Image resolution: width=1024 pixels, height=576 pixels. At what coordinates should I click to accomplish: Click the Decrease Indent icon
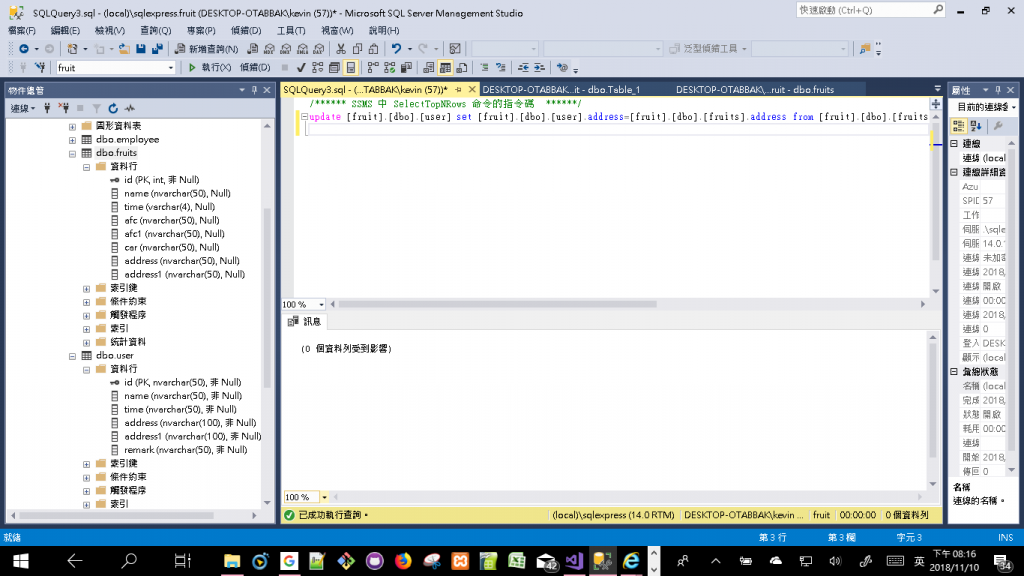point(523,67)
